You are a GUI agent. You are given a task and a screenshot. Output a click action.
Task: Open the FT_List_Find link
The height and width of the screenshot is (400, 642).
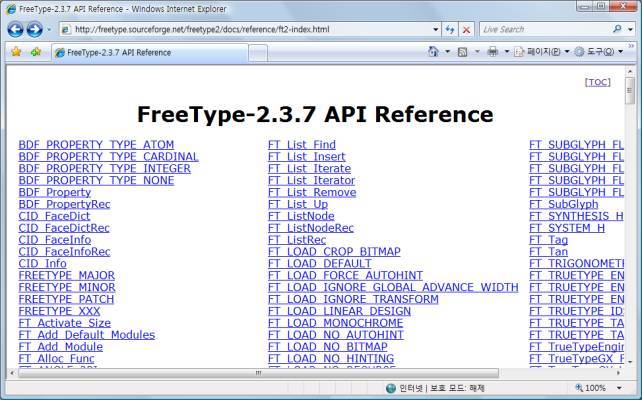pyautogui.click(x=302, y=145)
